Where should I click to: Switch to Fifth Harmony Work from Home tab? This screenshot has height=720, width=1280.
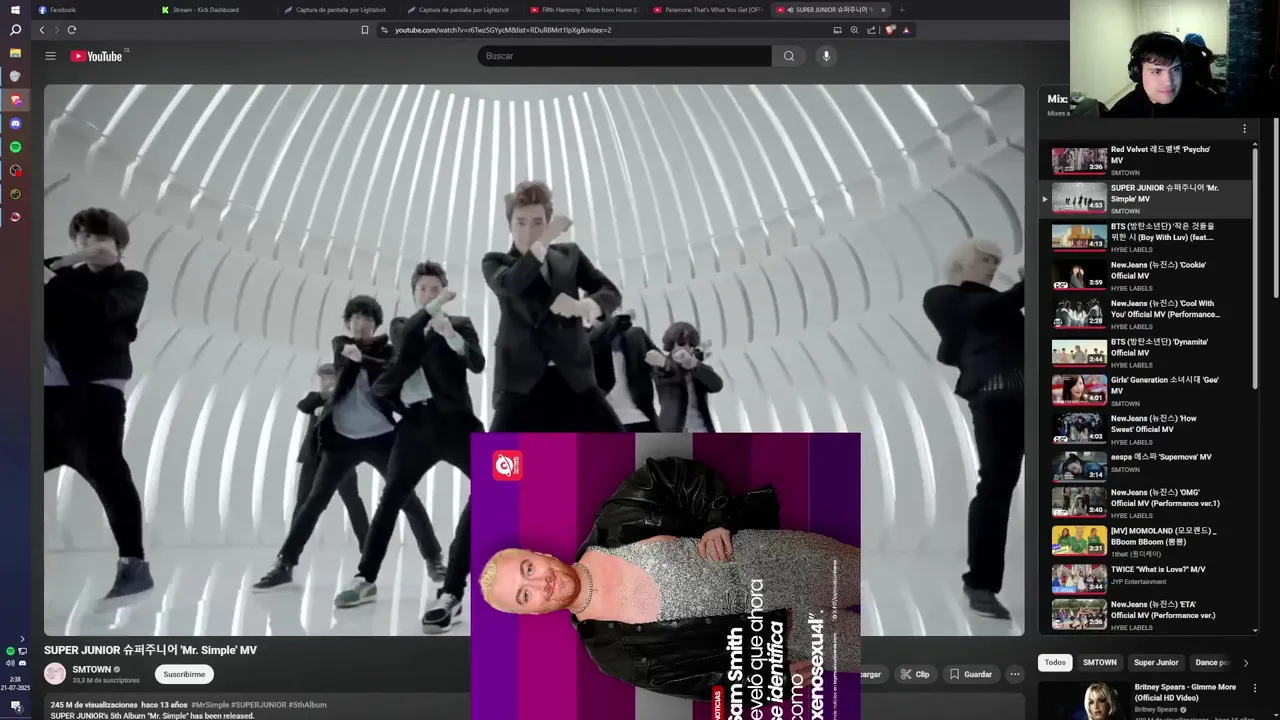pyautogui.click(x=585, y=10)
